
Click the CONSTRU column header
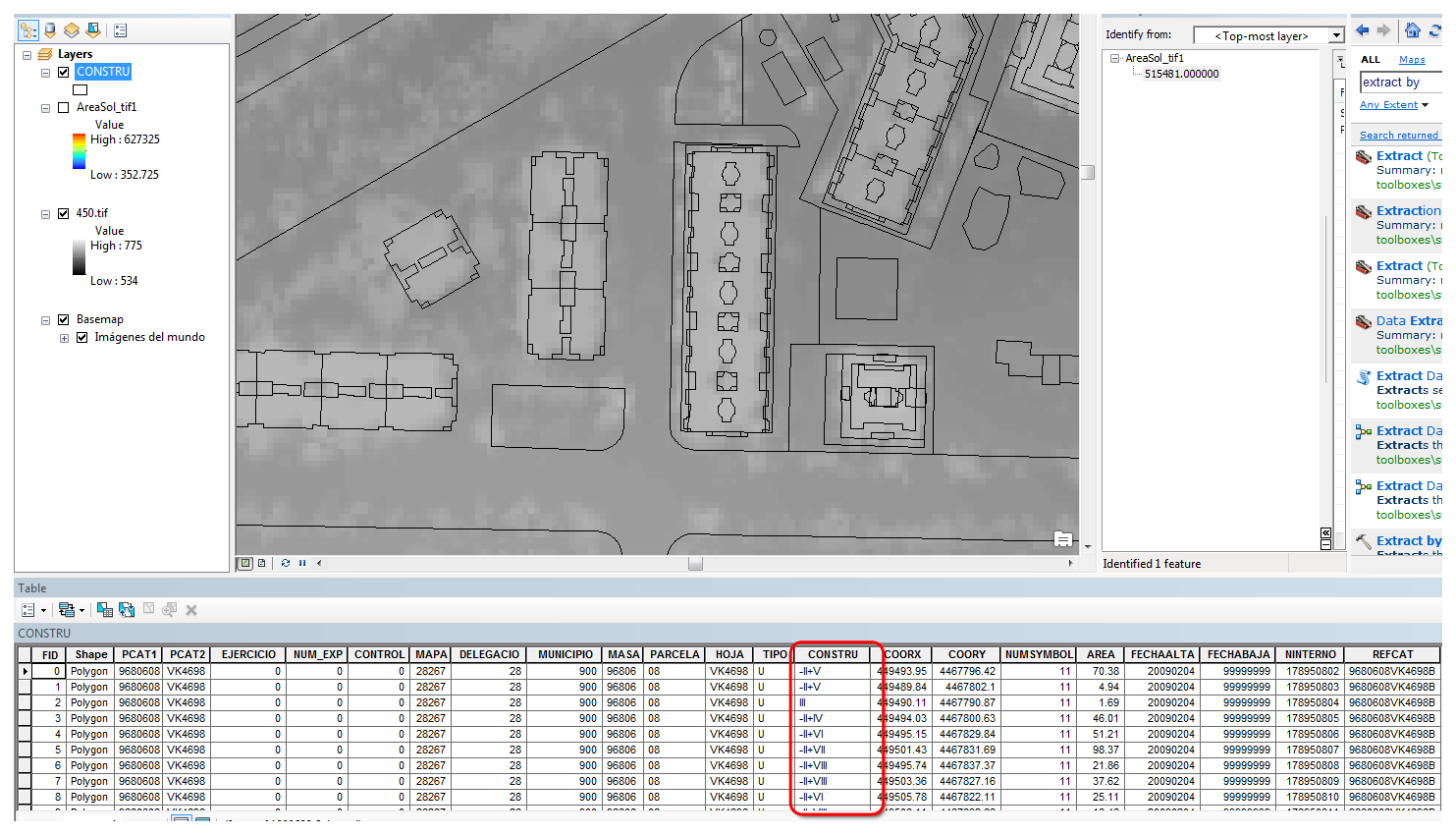click(832, 654)
